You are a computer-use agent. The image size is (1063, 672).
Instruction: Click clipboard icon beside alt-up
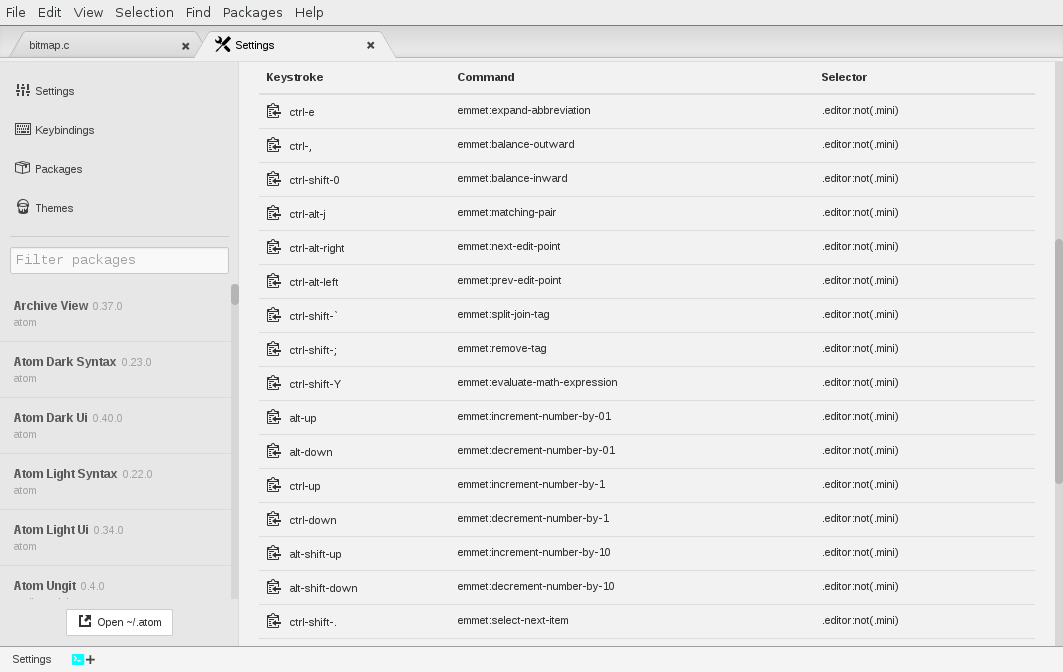[x=273, y=417]
